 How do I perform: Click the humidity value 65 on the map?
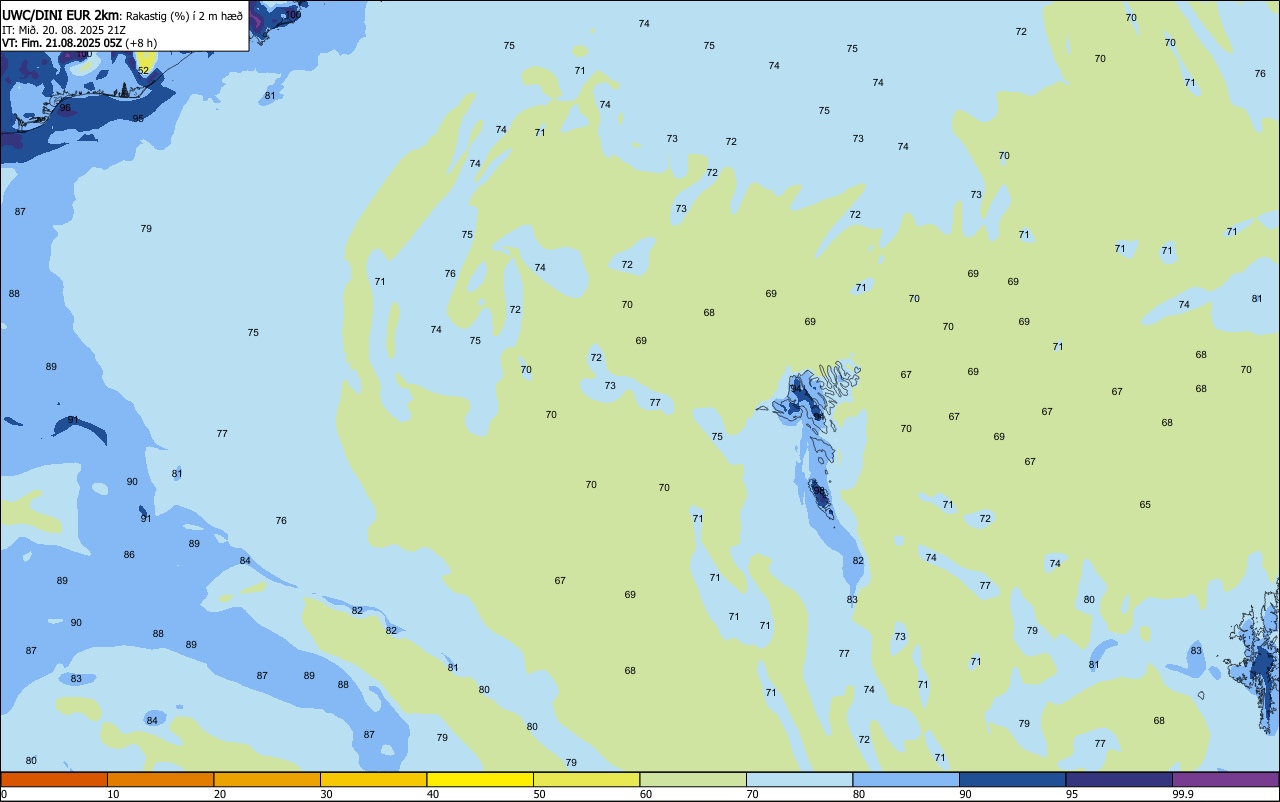click(x=1145, y=505)
